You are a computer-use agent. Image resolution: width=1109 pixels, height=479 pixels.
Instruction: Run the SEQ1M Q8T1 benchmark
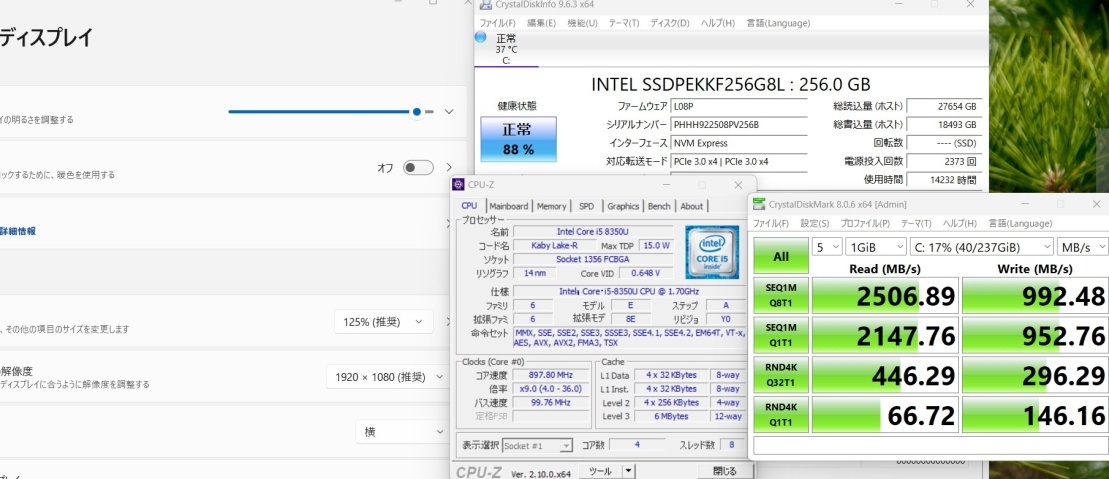pyautogui.click(x=781, y=295)
